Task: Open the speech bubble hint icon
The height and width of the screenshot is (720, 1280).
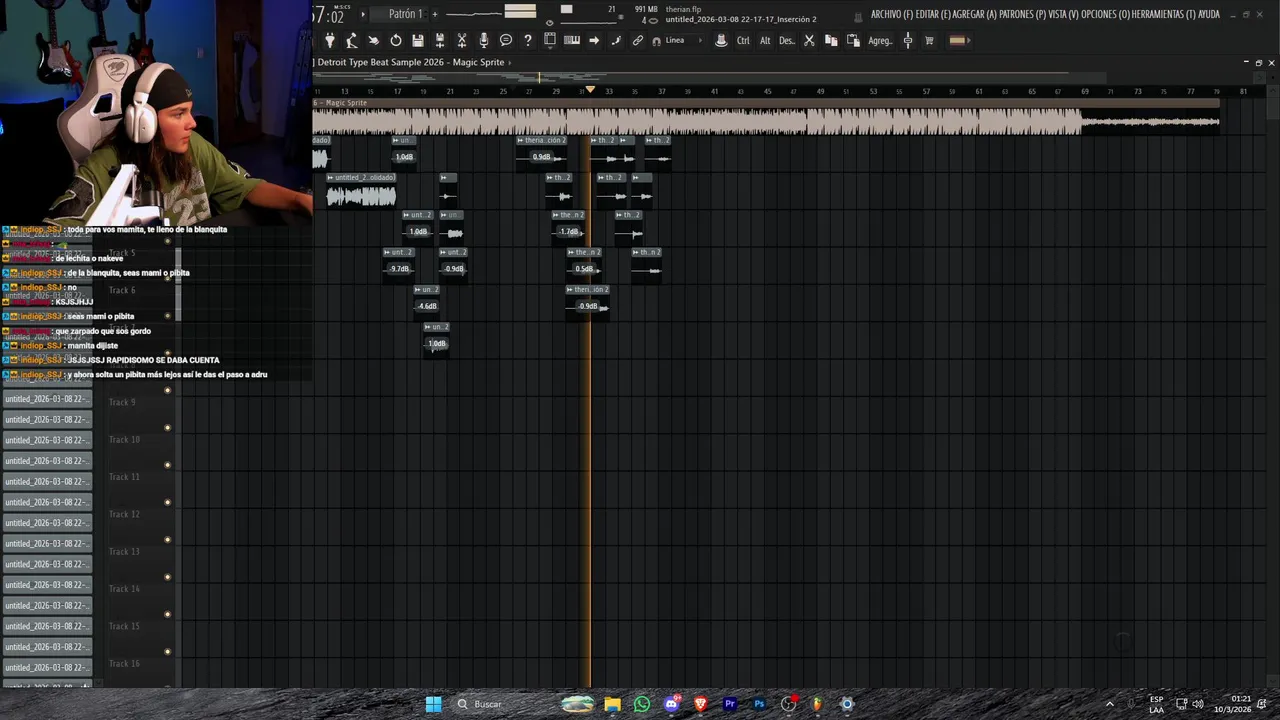Action: point(506,40)
